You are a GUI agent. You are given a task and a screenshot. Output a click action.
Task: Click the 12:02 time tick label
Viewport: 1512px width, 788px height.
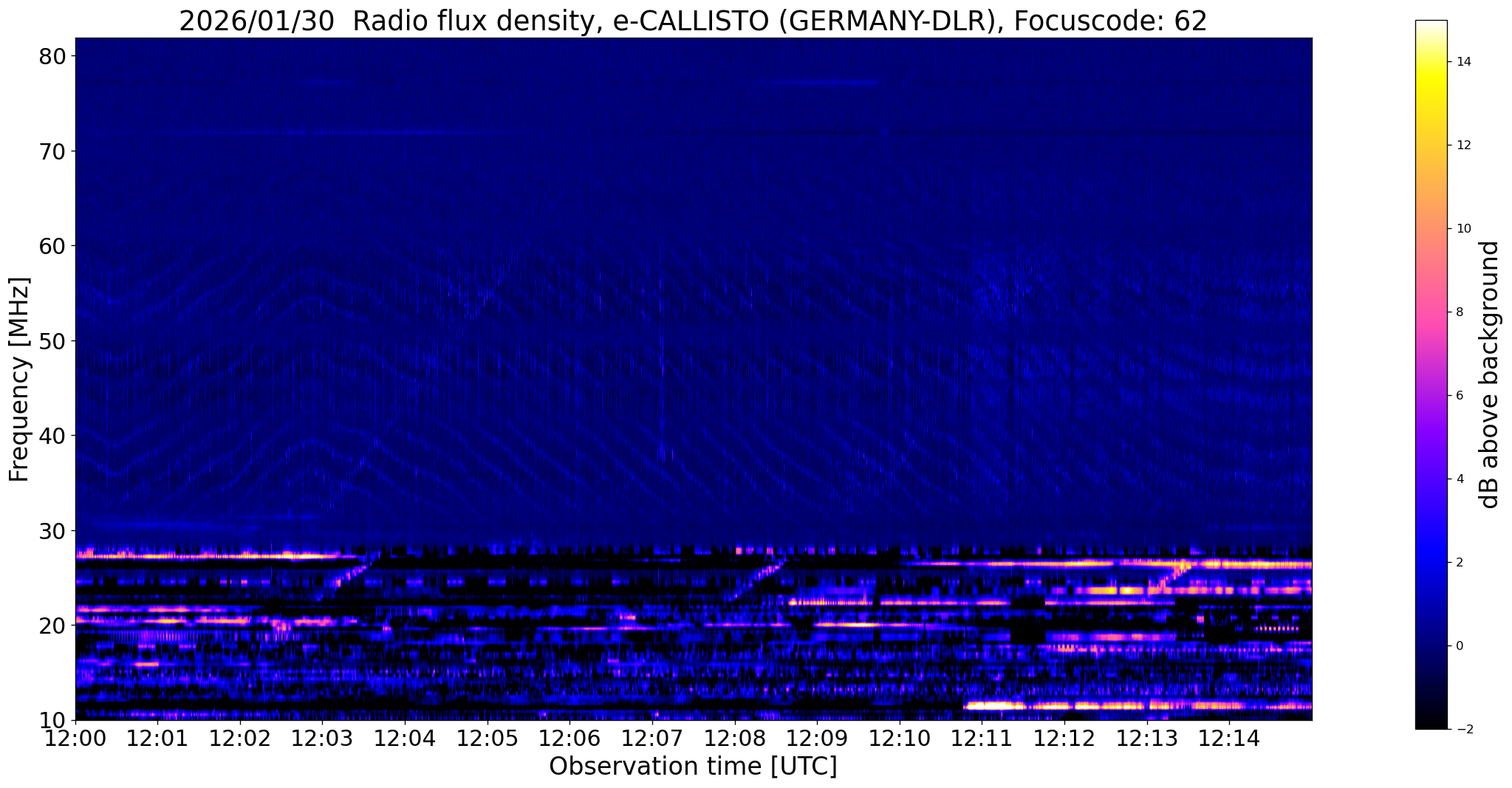tap(240, 739)
